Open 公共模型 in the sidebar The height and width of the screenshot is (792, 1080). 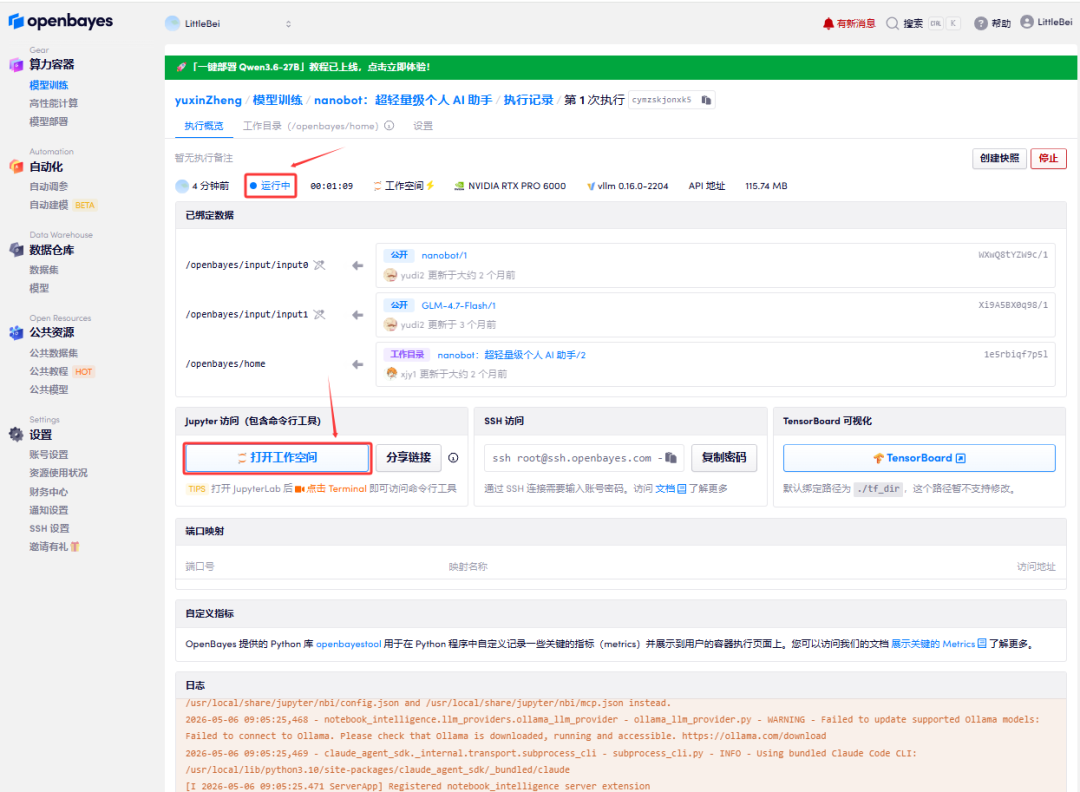tap(48, 390)
